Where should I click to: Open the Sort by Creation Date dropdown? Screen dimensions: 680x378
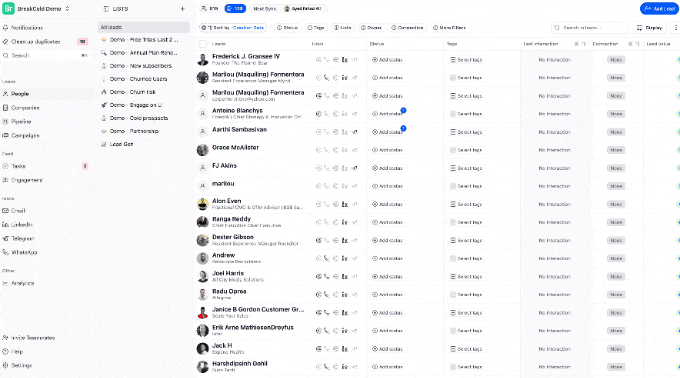(x=233, y=28)
